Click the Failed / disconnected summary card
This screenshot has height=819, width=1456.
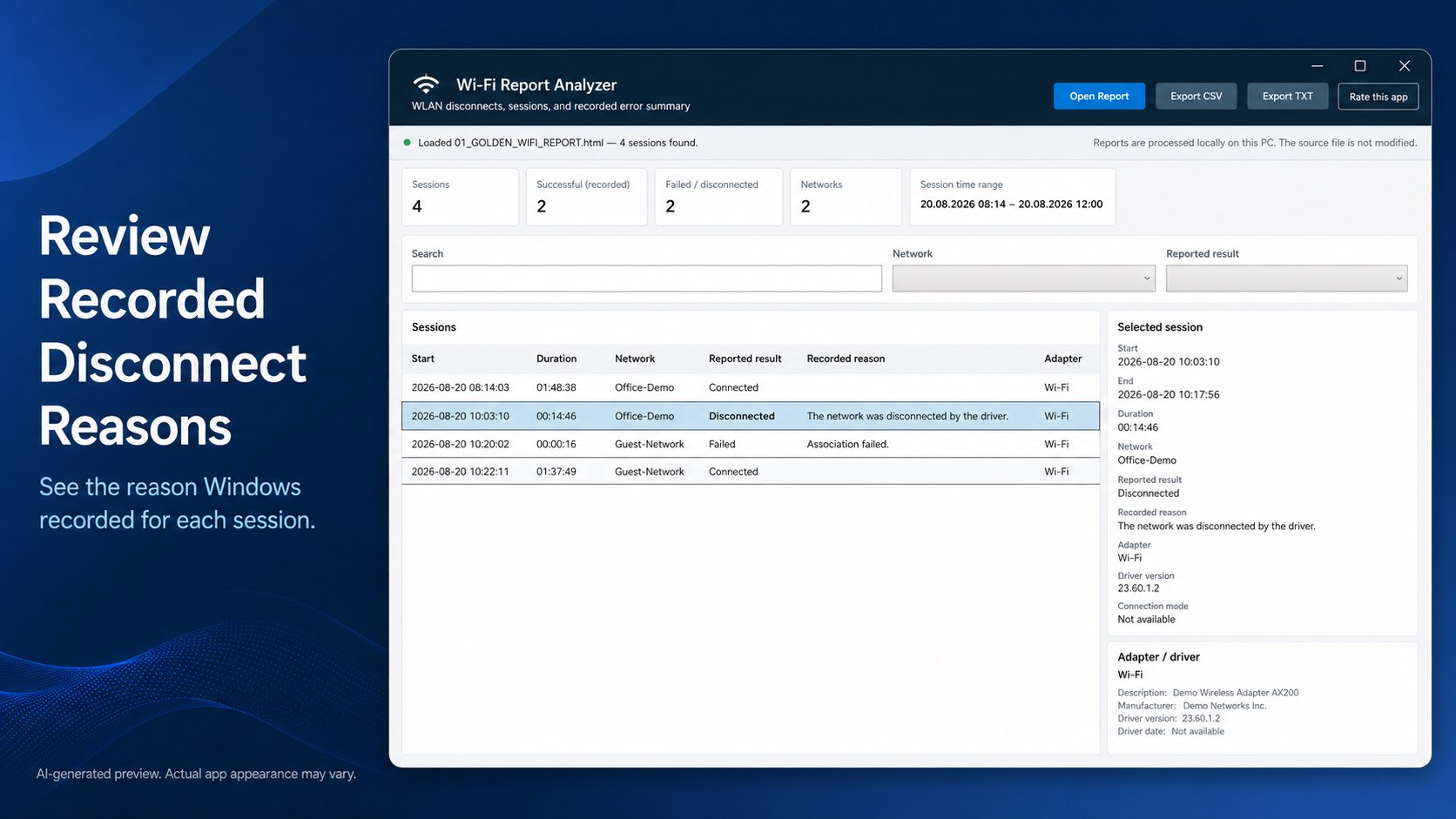pyautogui.click(x=718, y=197)
